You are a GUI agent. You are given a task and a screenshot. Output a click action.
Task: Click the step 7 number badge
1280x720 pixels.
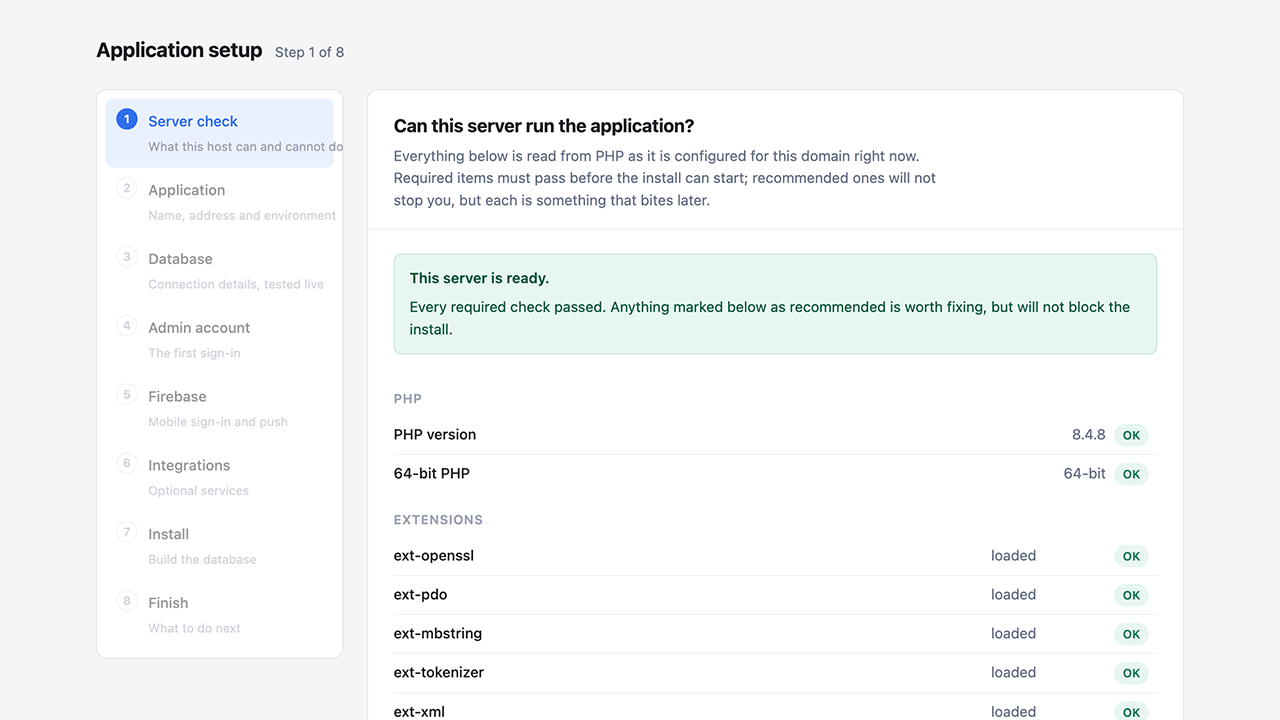[x=127, y=533]
